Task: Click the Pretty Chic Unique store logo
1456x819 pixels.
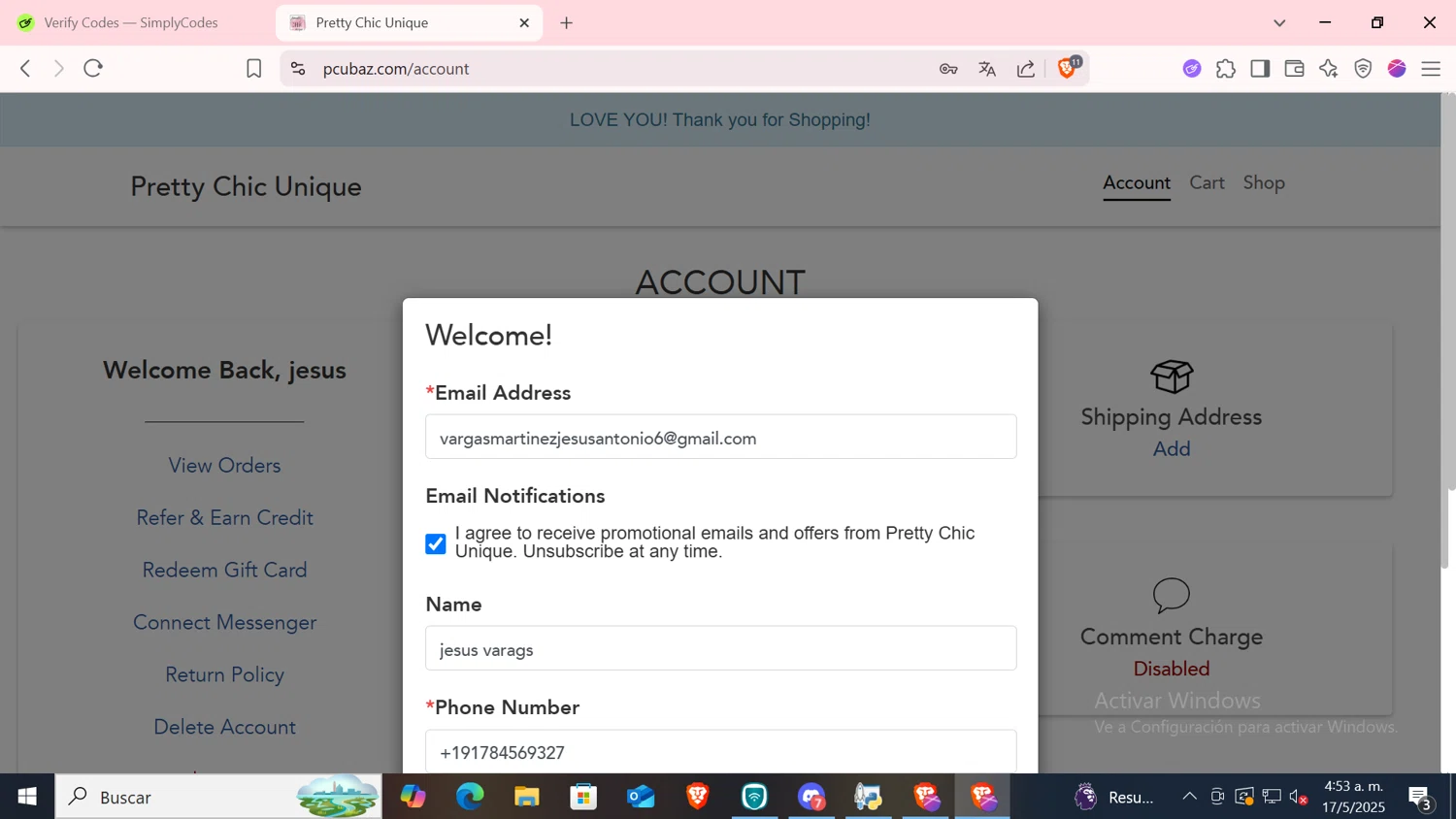Action: click(x=246, y=186)
